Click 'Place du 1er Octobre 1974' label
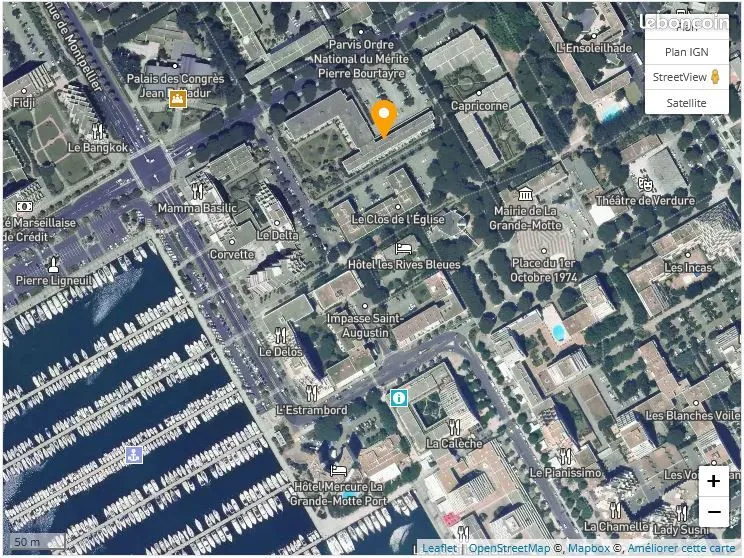744x558 pixels. tap(543, 270)
